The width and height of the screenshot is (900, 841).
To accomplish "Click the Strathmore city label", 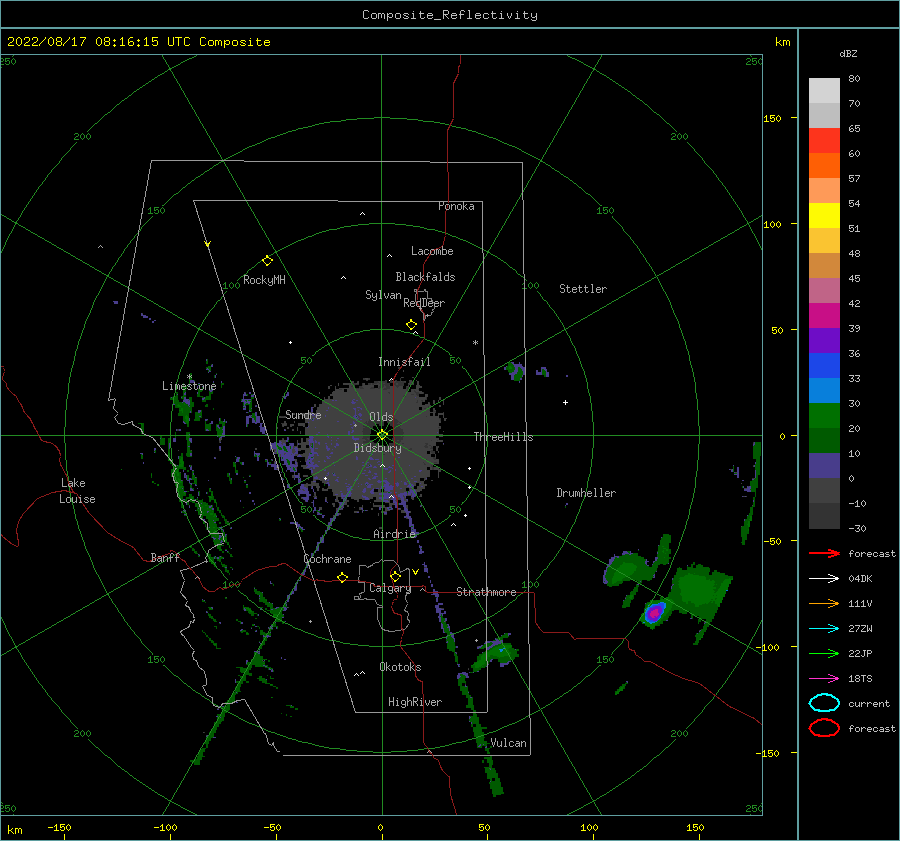I will 486,592.
